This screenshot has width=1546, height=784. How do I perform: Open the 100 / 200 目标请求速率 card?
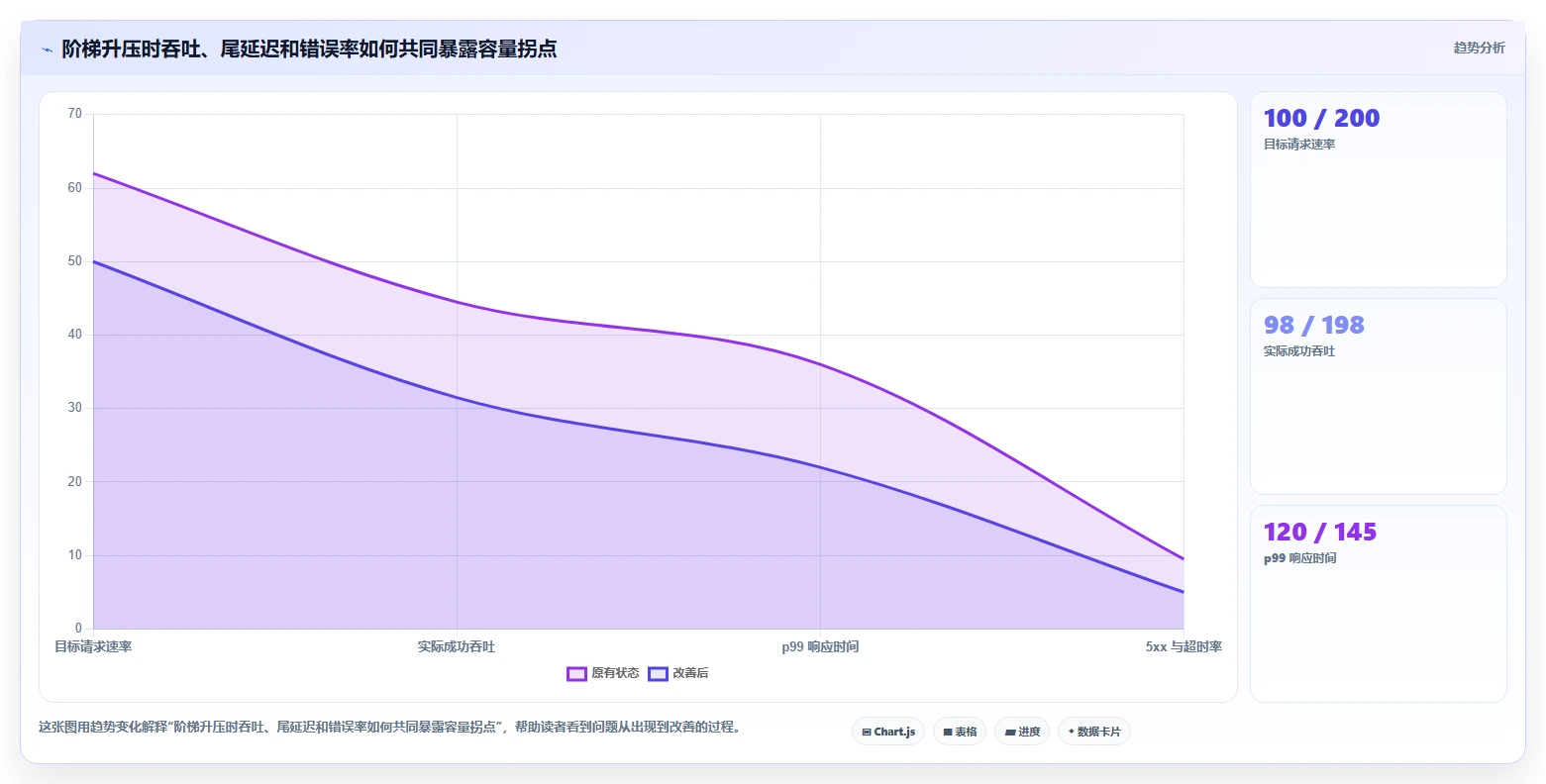tap(1379, 190)
